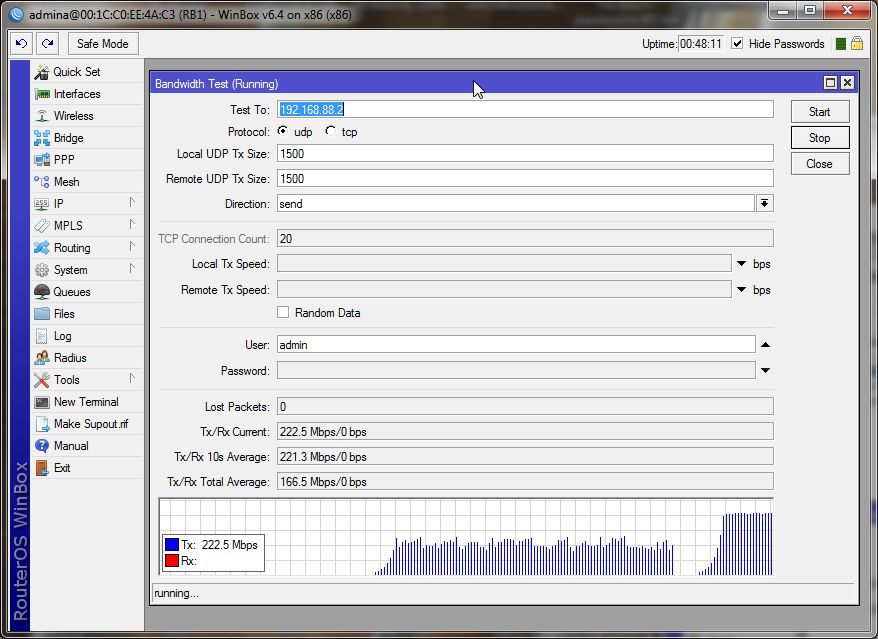Click the New Terminal icon
Image resolution: width=878 pixels, height=639 pixels.
coord(42,402)
